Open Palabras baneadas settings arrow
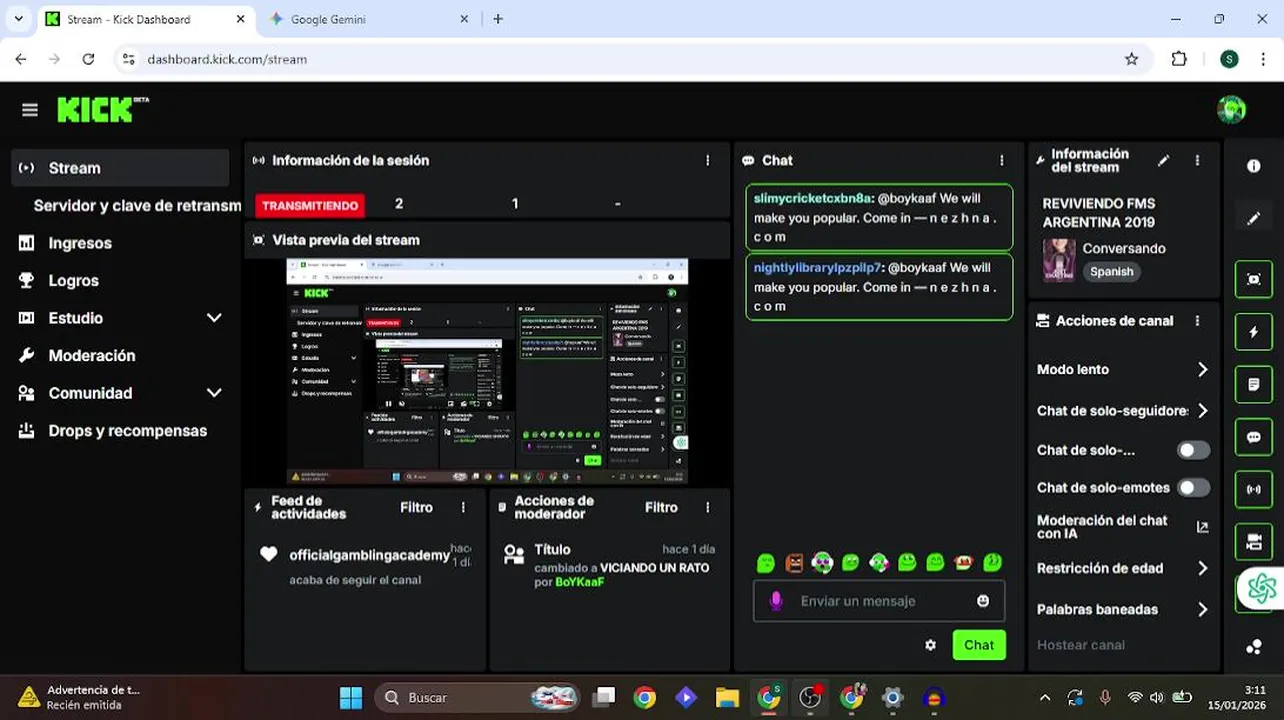Screen dimensions: 1284x720 pyautogui.click(x=1202, y=609)
